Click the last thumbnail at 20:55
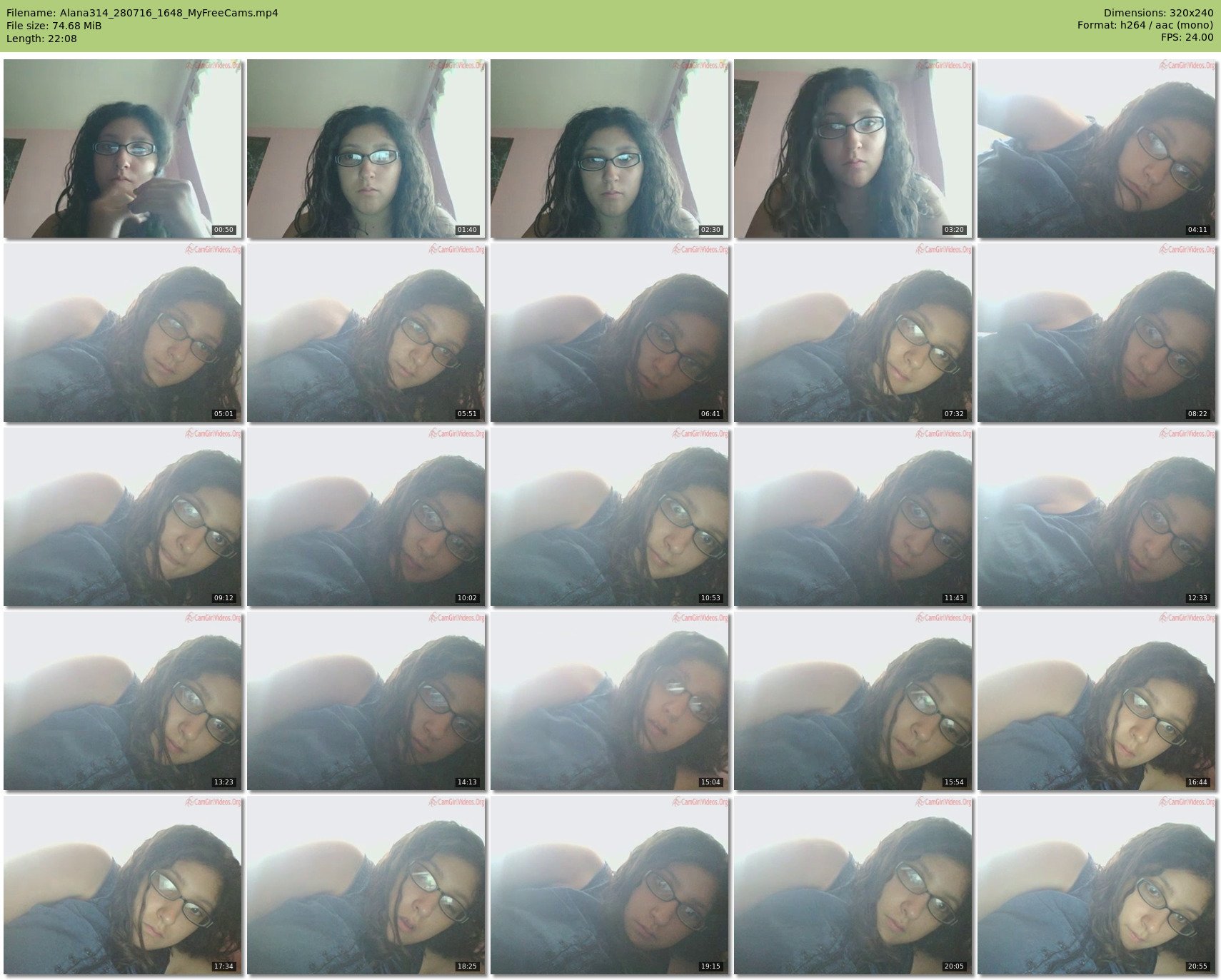The image size is (1221, 980). 1096,885
